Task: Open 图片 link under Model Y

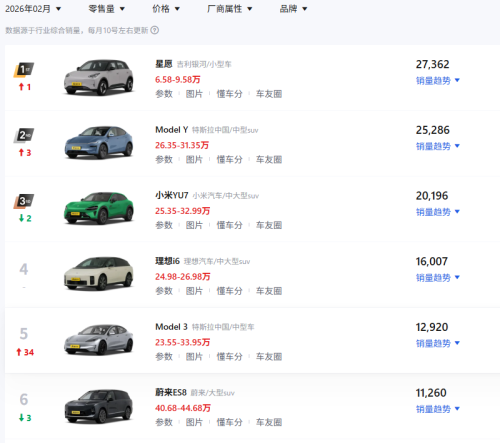Action: tap(194, 160)
